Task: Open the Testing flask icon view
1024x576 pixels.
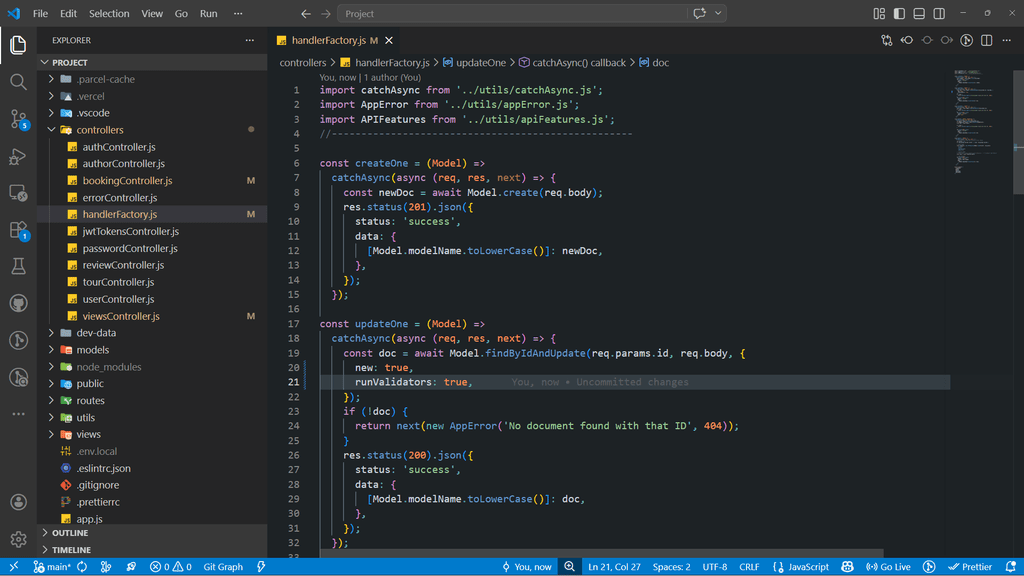Action: 18,266
